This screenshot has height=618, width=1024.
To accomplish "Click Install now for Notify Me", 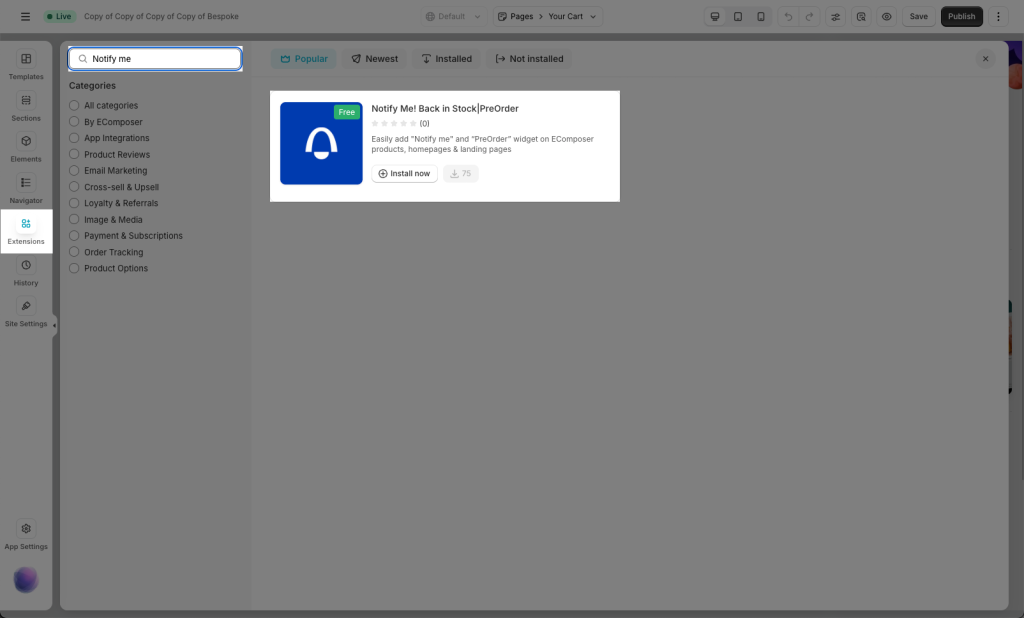I will coord(404,174).
